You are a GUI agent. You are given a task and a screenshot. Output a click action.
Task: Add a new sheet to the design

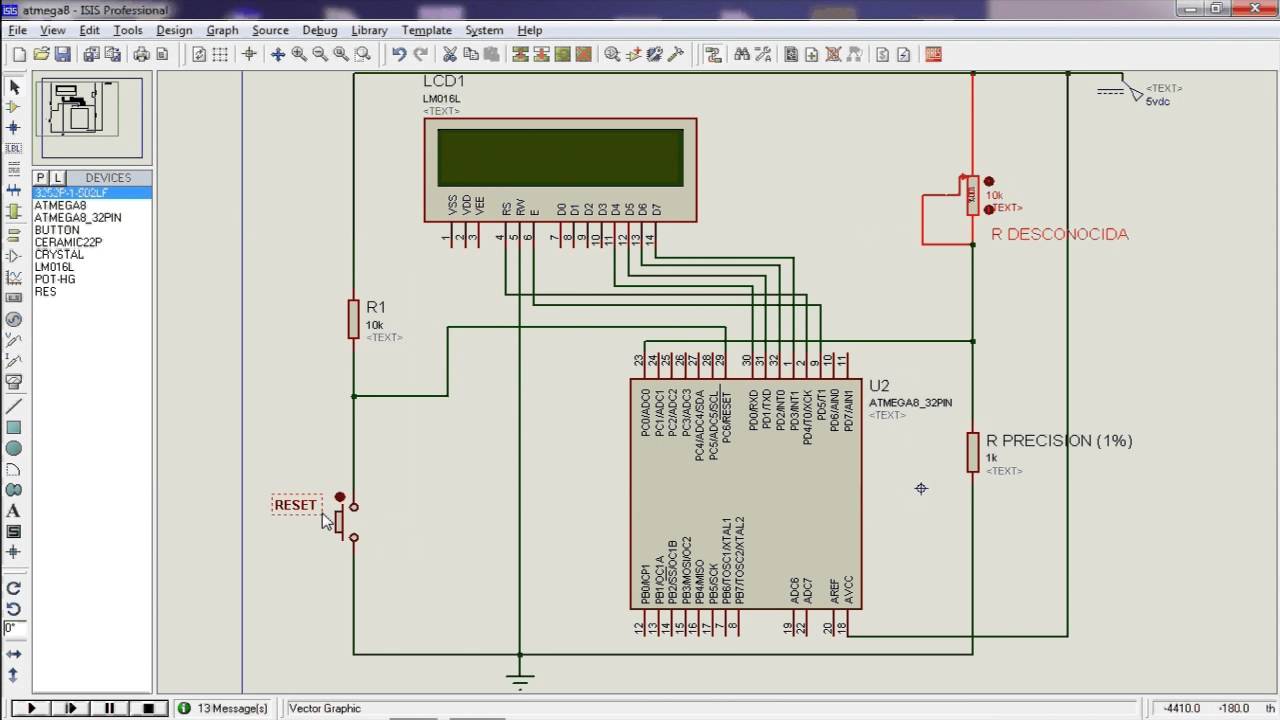tap(812, 54)
